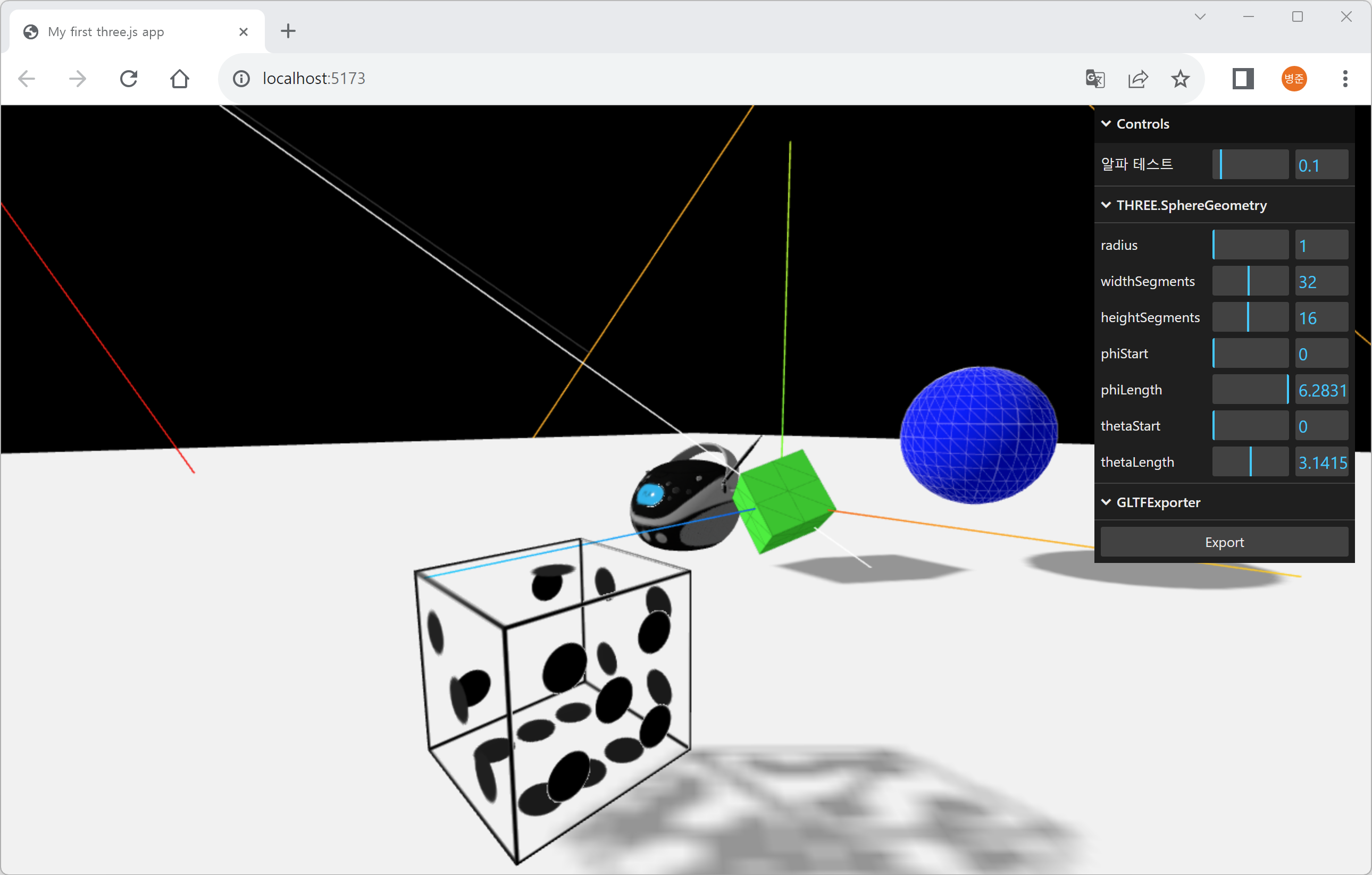This screenshot has height=875, width=1372.
Task: Toggle the browser side panel icon
Action: pyautogui.click(x=1243, y=79)
